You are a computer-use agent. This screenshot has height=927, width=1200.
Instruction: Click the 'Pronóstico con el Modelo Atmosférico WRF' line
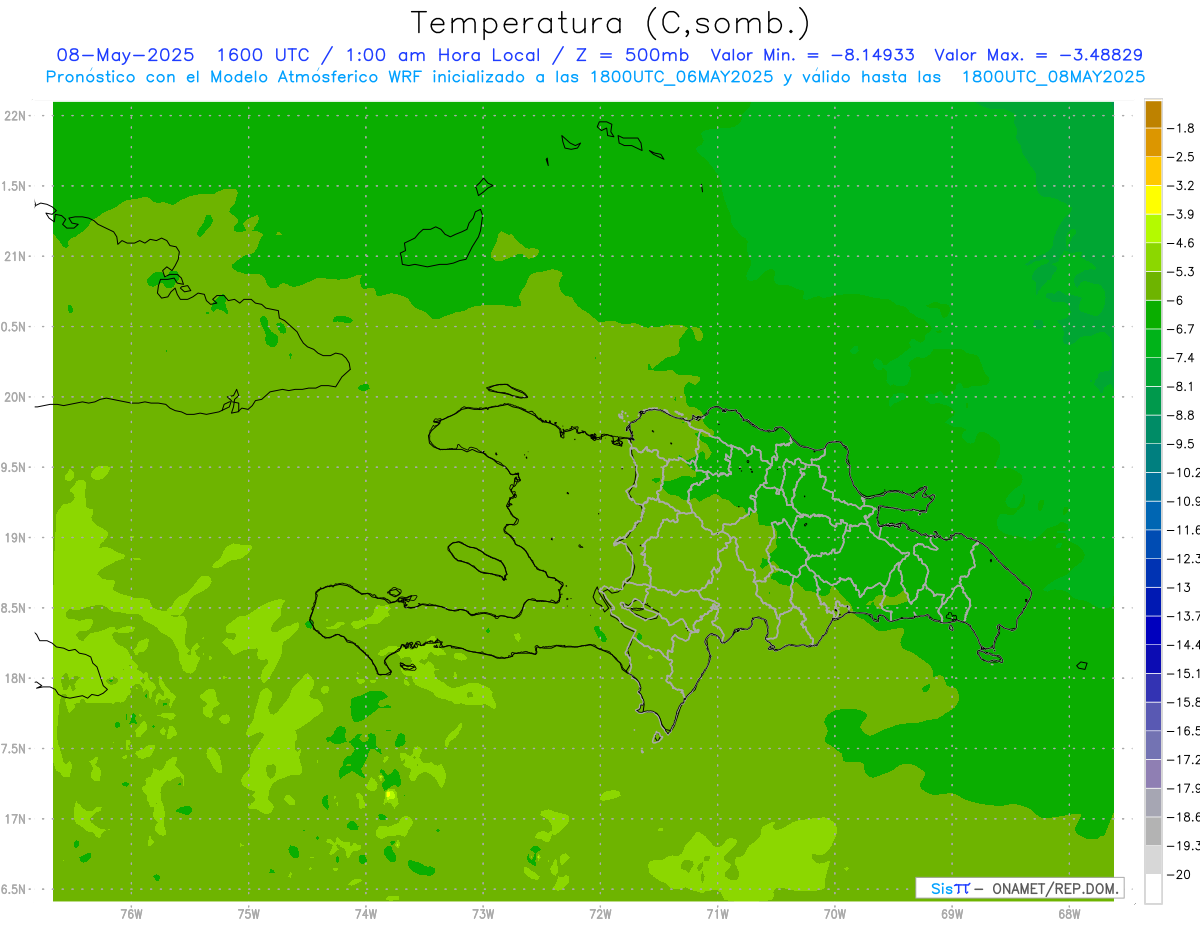tap(236, 77)
